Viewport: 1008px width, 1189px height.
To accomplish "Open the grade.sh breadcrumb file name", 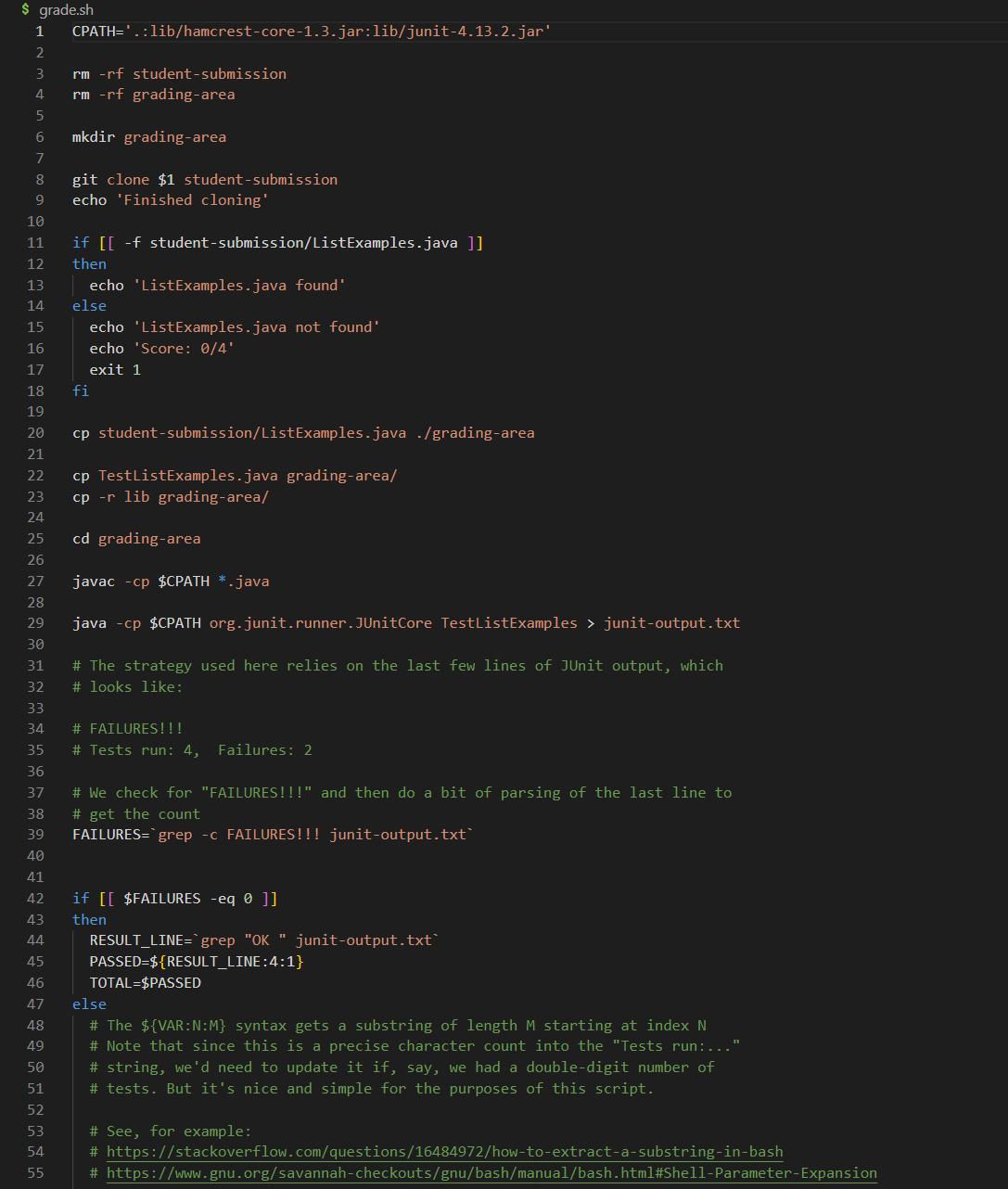I will click(66, 10).
